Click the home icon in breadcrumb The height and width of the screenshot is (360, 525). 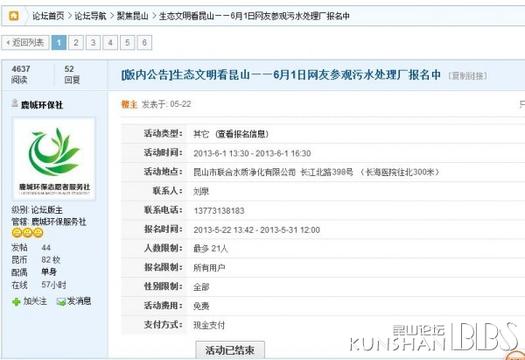14,16
